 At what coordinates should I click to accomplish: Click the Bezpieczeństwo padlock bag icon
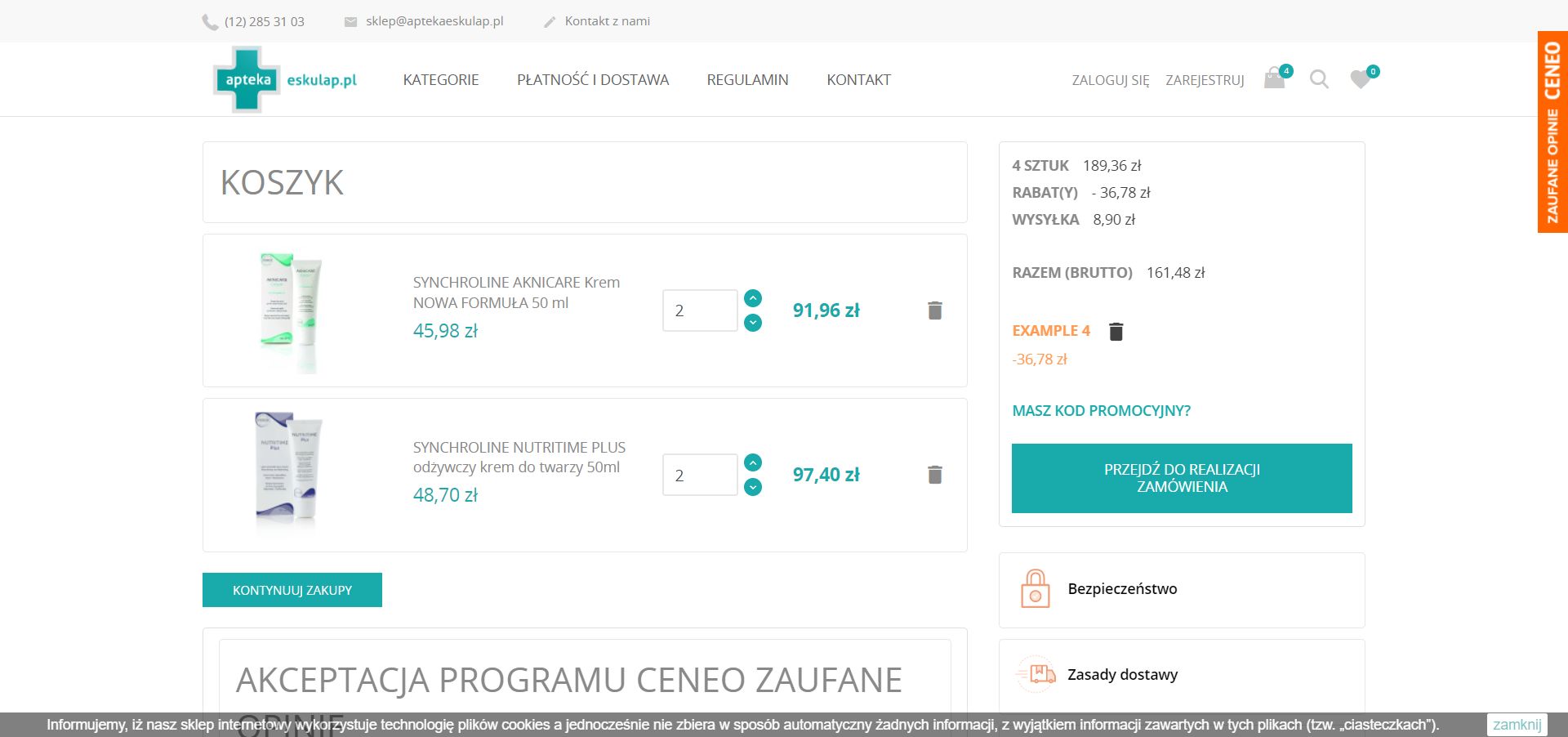pyautogui.click(x=1035, y=588)
